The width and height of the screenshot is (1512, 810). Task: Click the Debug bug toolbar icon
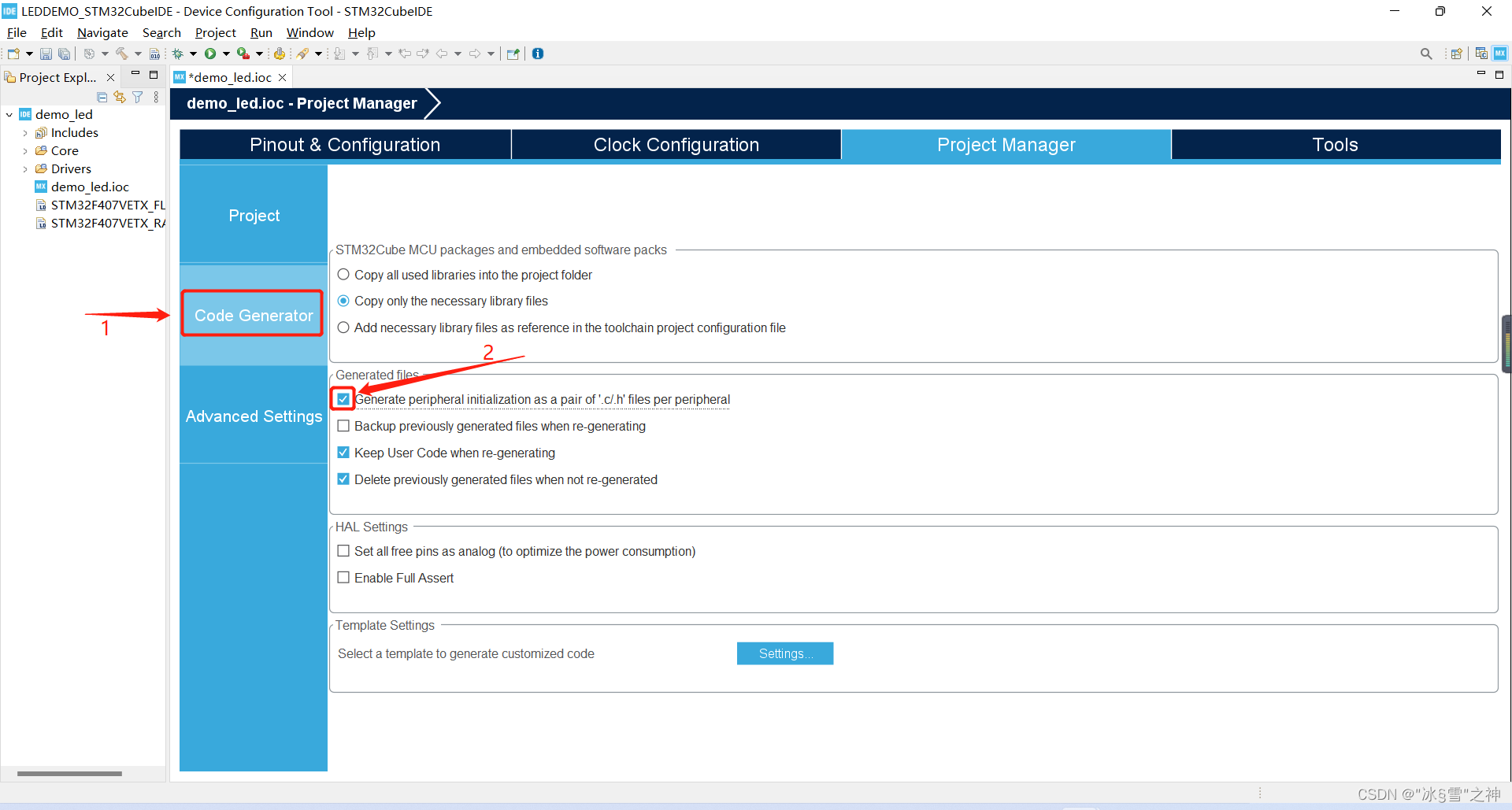(x=178, y=54)
